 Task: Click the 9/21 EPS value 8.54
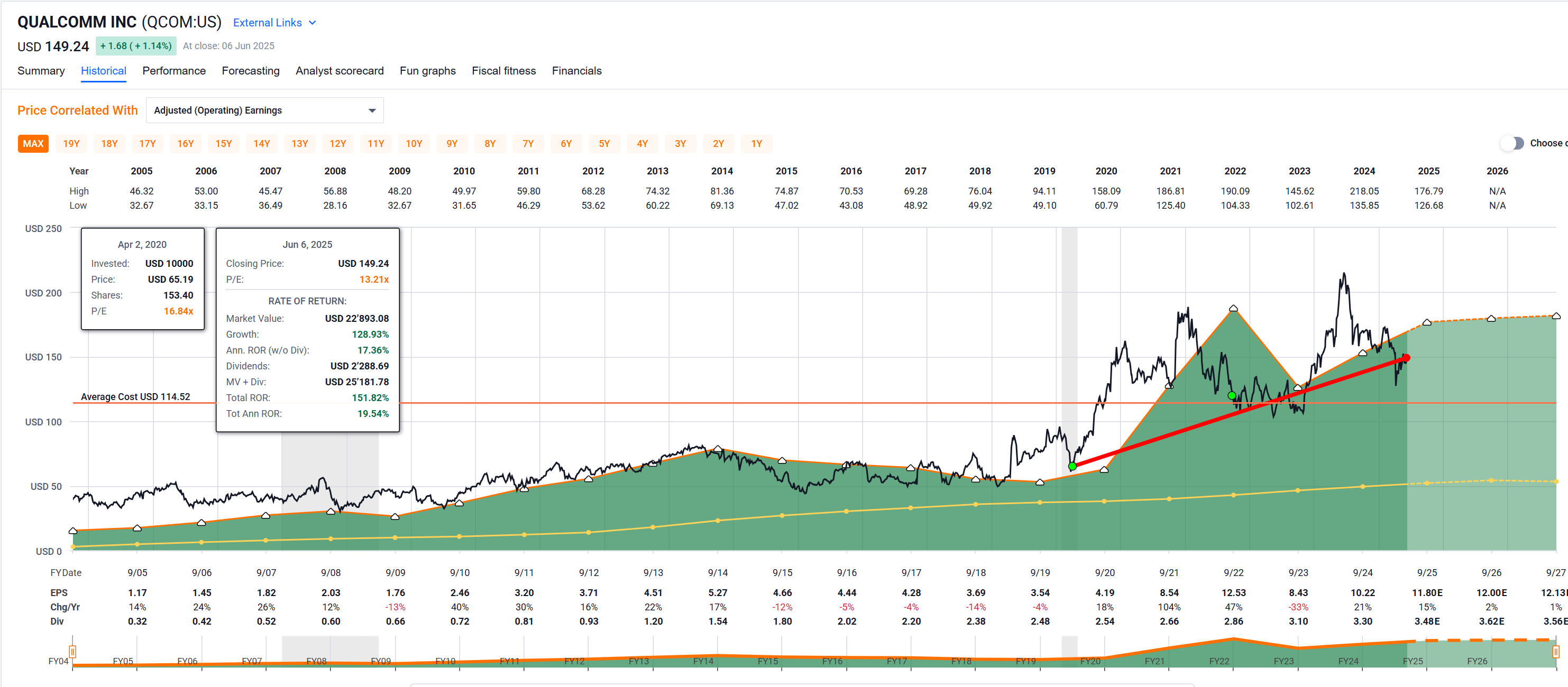point(1169,593)
